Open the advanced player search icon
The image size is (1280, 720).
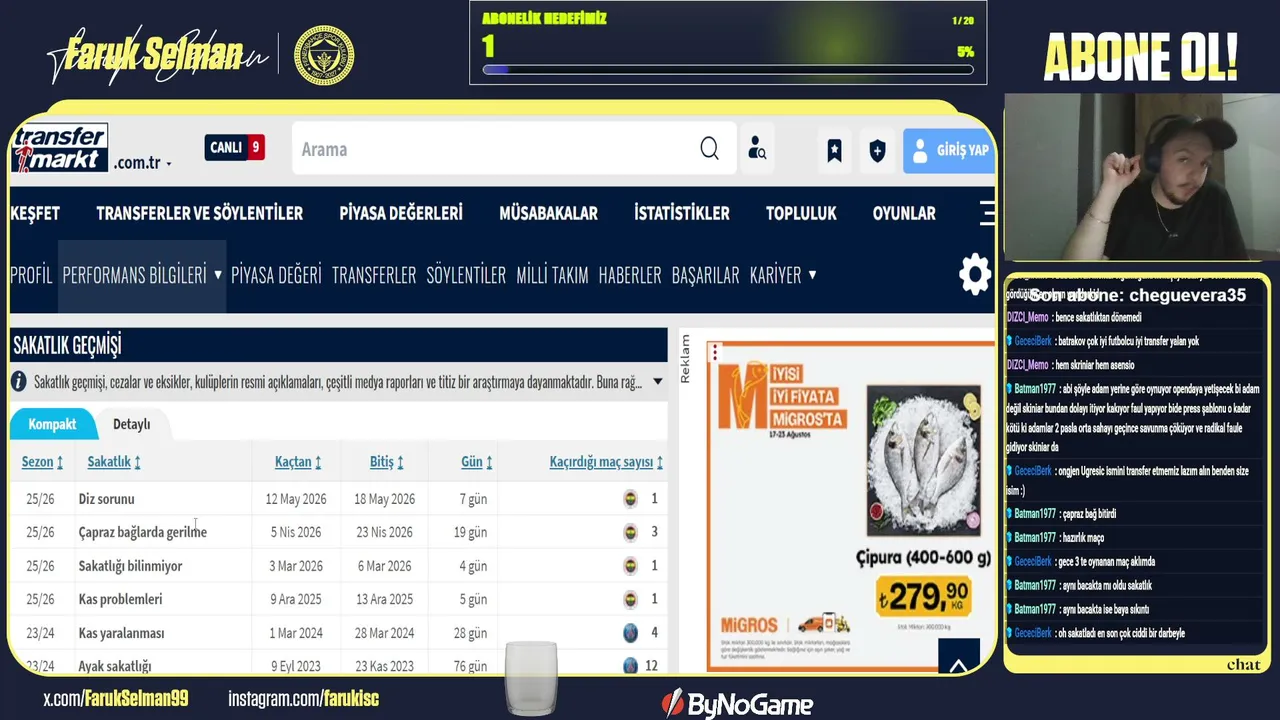pyautogui.click(x=757, y=149)
